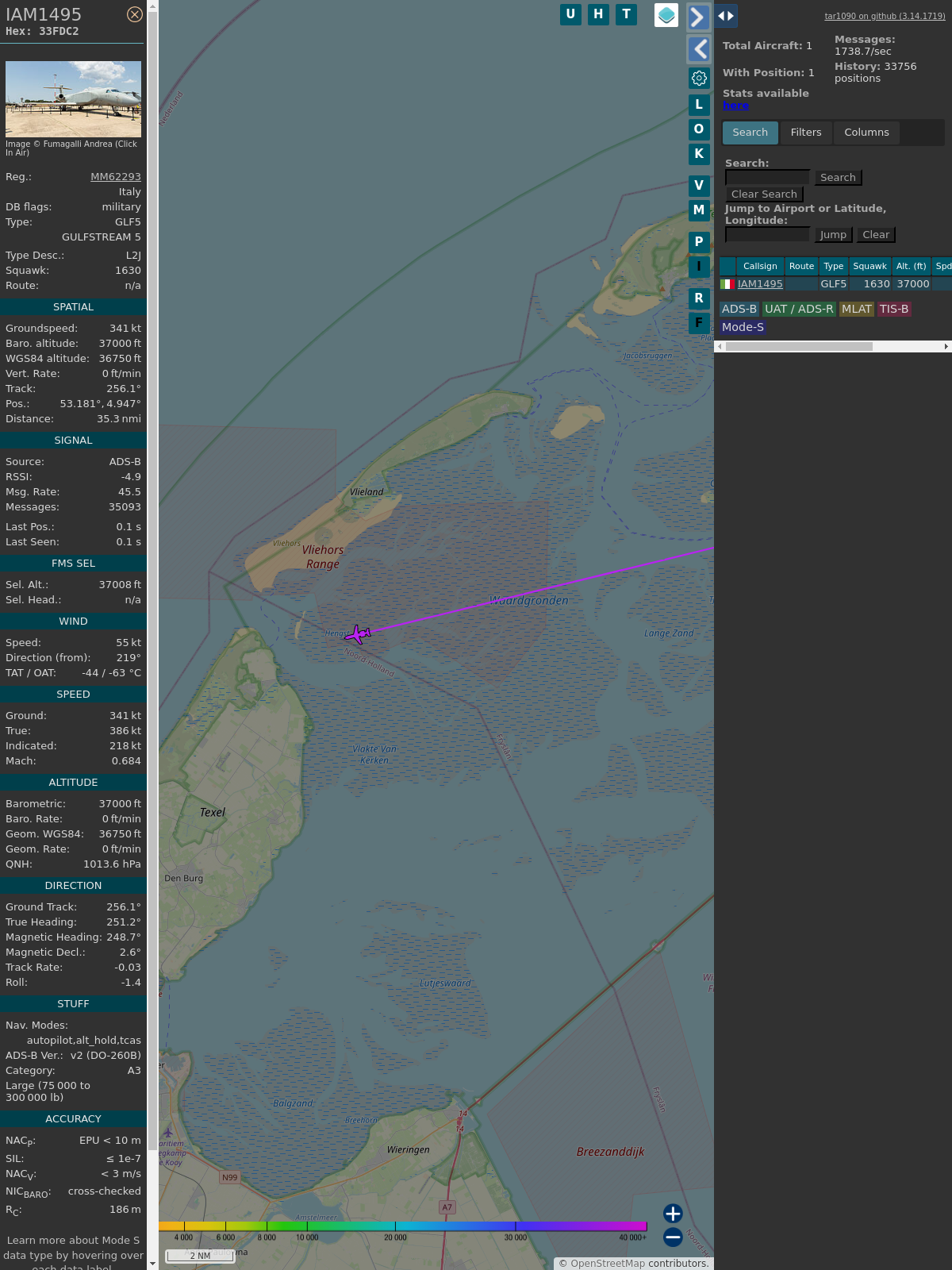Screen dimensions: 952x1270
Task: Toggle the P map option button
Action: 699,241
